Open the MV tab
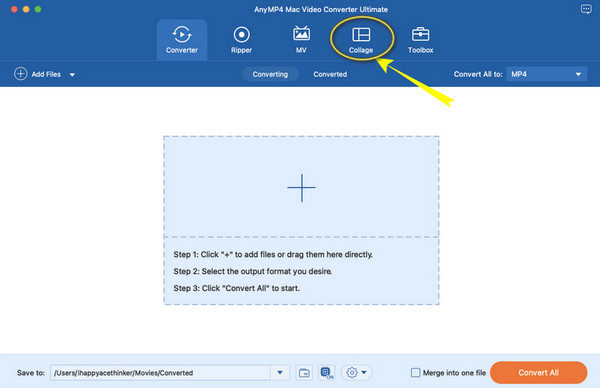The image size is (600, 388). click(301, 40)
